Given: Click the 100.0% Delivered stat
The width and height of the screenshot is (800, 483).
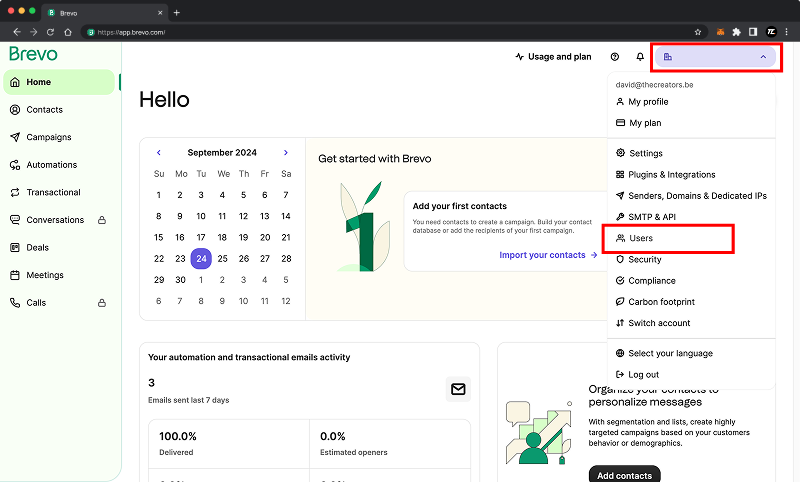Looking at the screenshot, I should (x=229, y=443).
